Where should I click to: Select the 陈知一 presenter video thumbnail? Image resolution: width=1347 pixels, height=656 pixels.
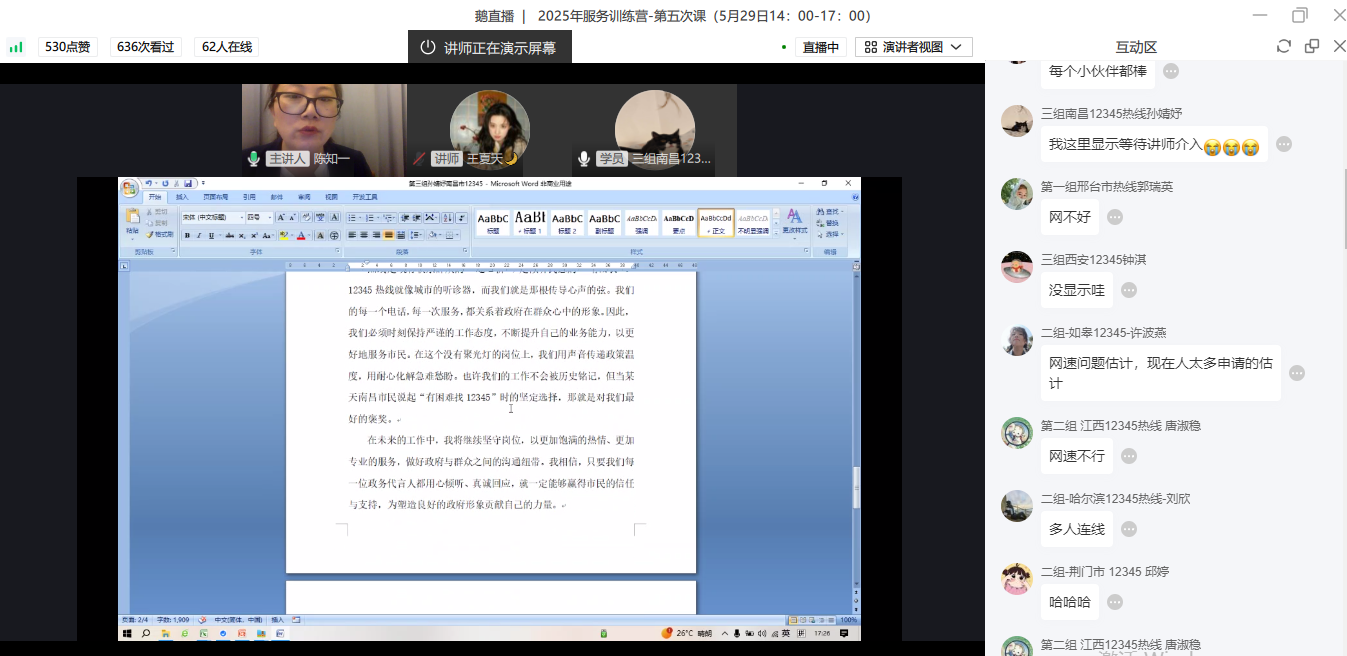pyautogui.click(x=324, y=125)
